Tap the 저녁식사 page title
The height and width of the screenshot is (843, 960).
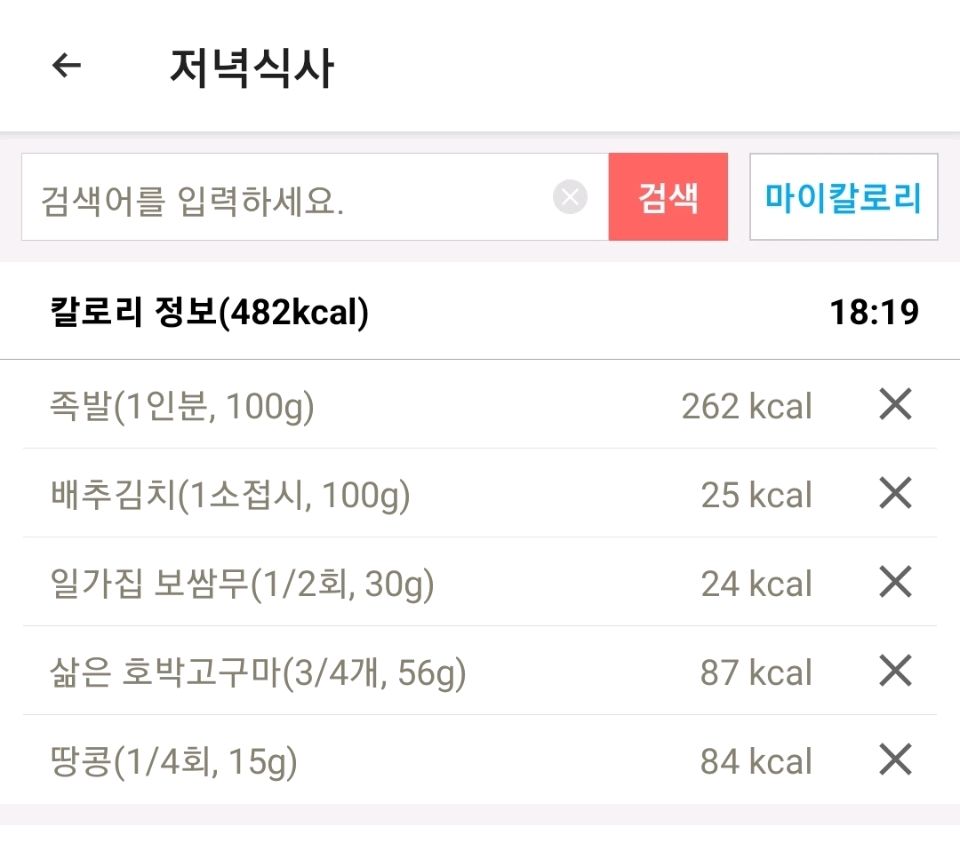[x=250, y=68]
